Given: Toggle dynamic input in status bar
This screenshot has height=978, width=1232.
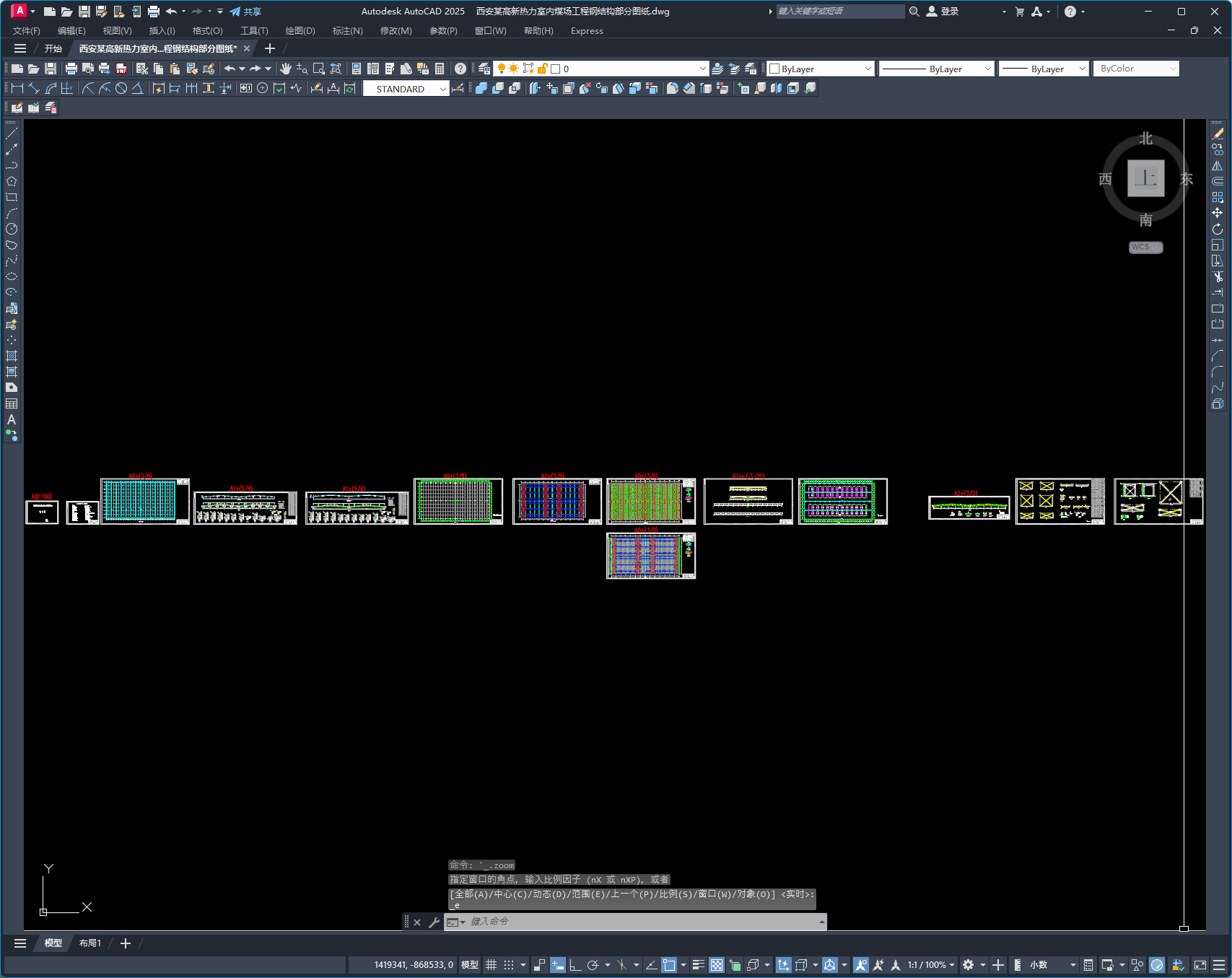Looking at the screenshot, I should pos(558,965).
